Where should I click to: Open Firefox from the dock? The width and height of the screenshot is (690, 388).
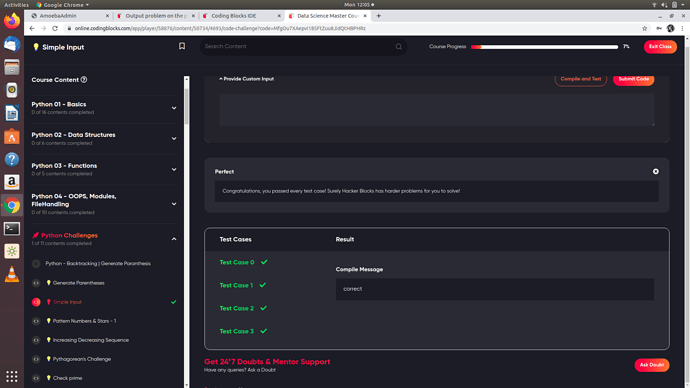12,21
